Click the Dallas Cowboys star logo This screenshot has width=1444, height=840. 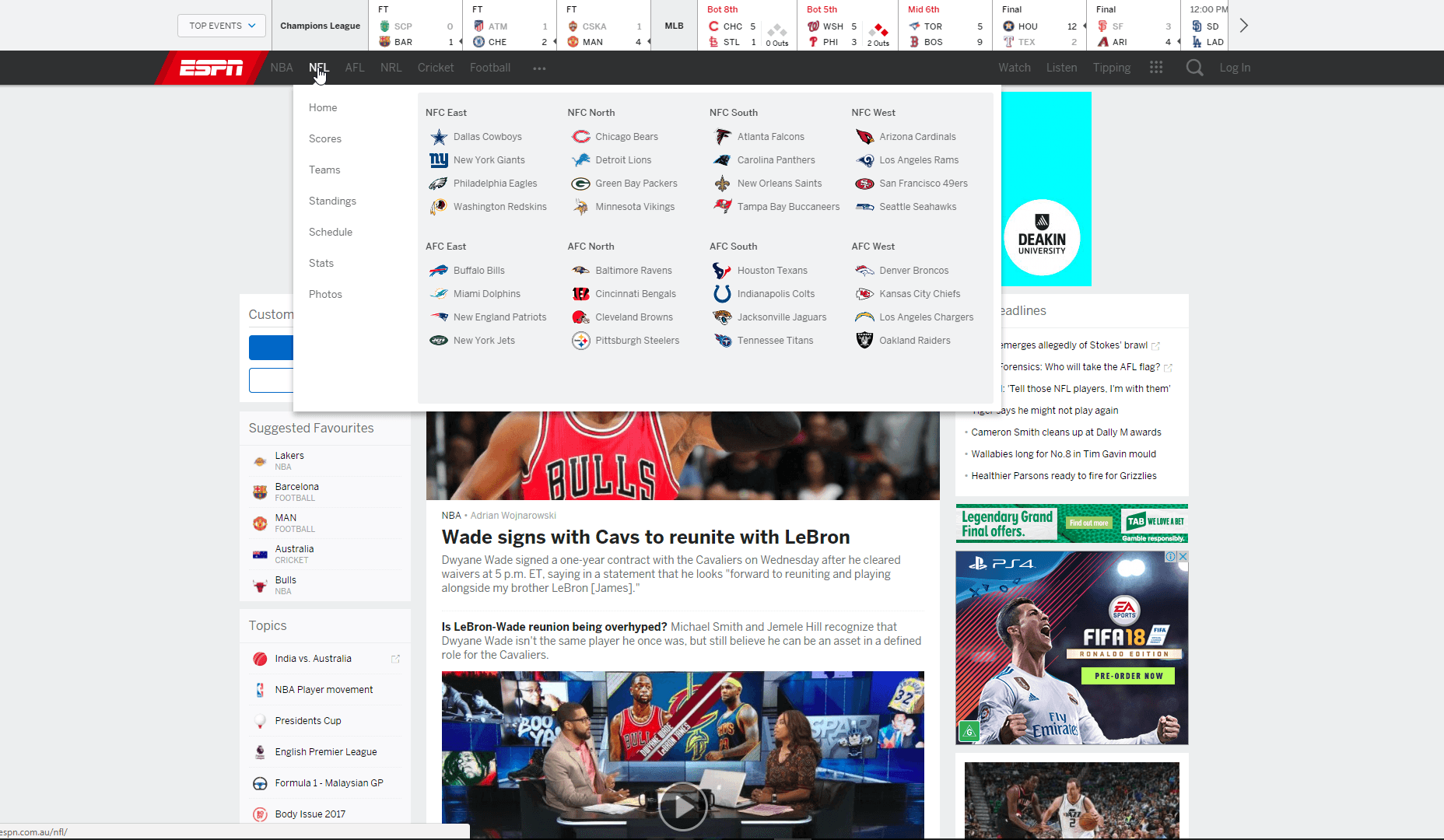coord(439,137)
